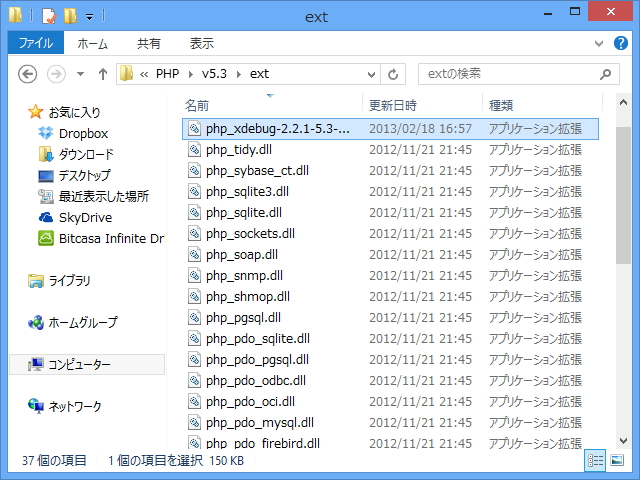Select the php_xdebug-2.2.1-5.3 file icon
640x480 pixels.
click(194, 129)
